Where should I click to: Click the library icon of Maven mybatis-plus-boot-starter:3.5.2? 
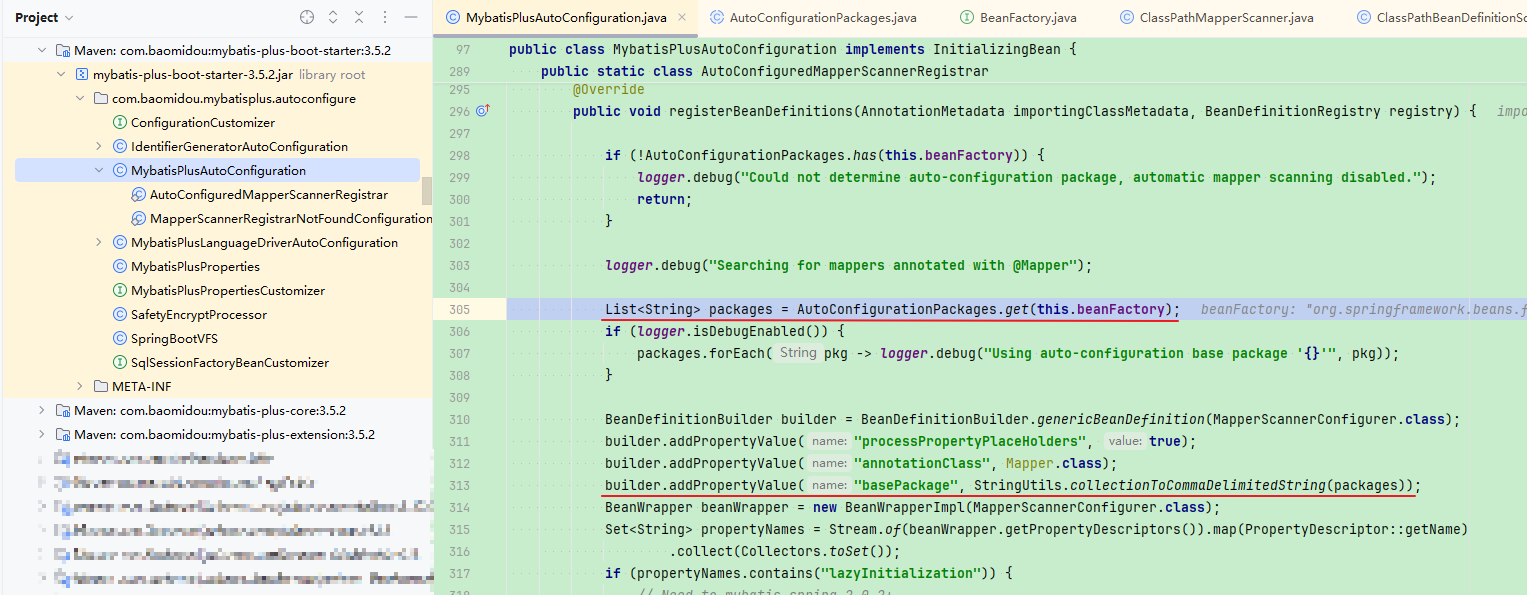click(63, 51)
